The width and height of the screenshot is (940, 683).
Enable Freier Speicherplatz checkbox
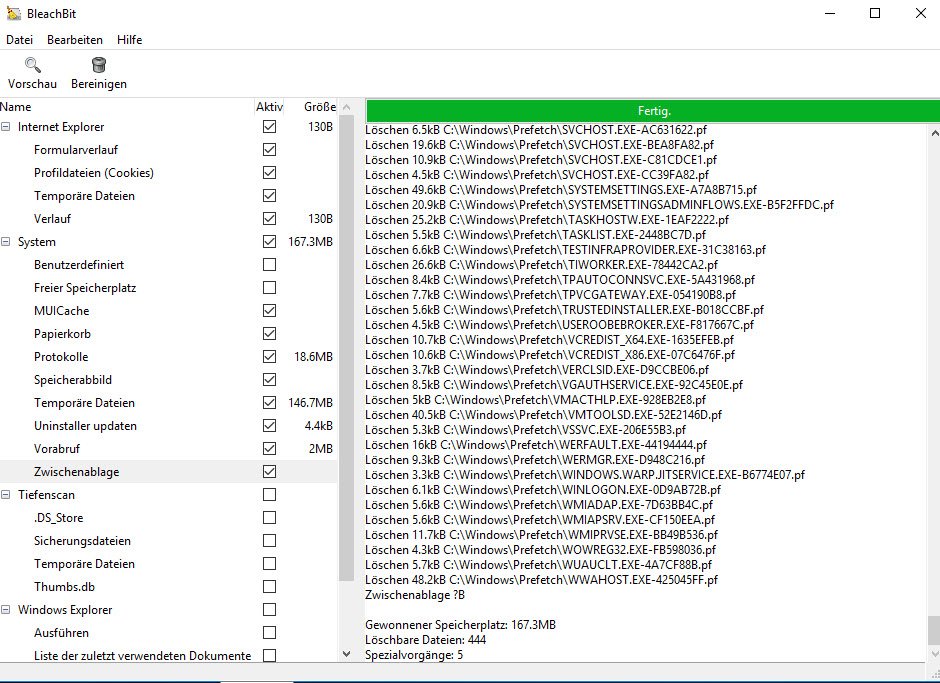tap(270, 288)
